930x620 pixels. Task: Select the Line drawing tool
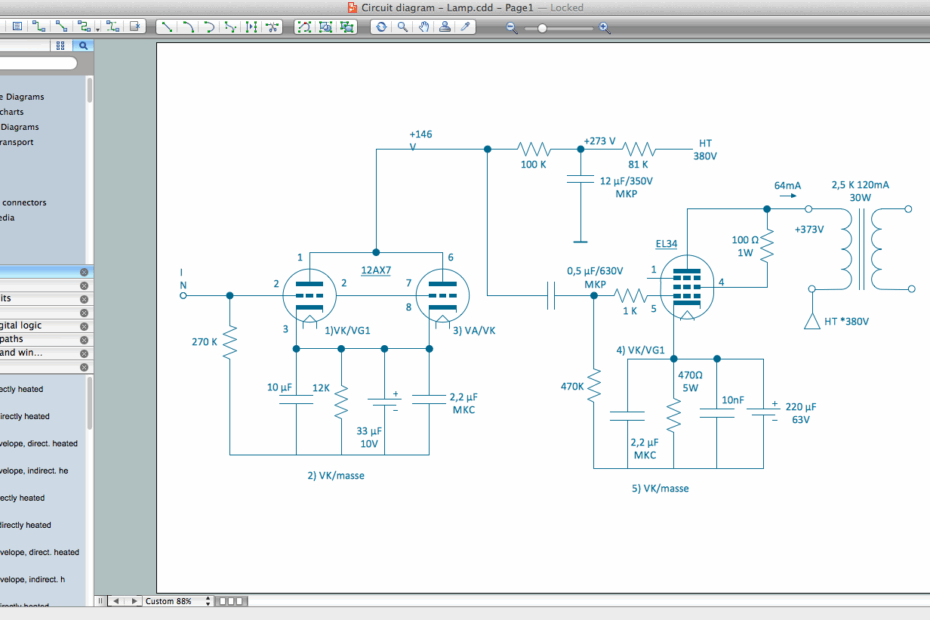(166, 27)
